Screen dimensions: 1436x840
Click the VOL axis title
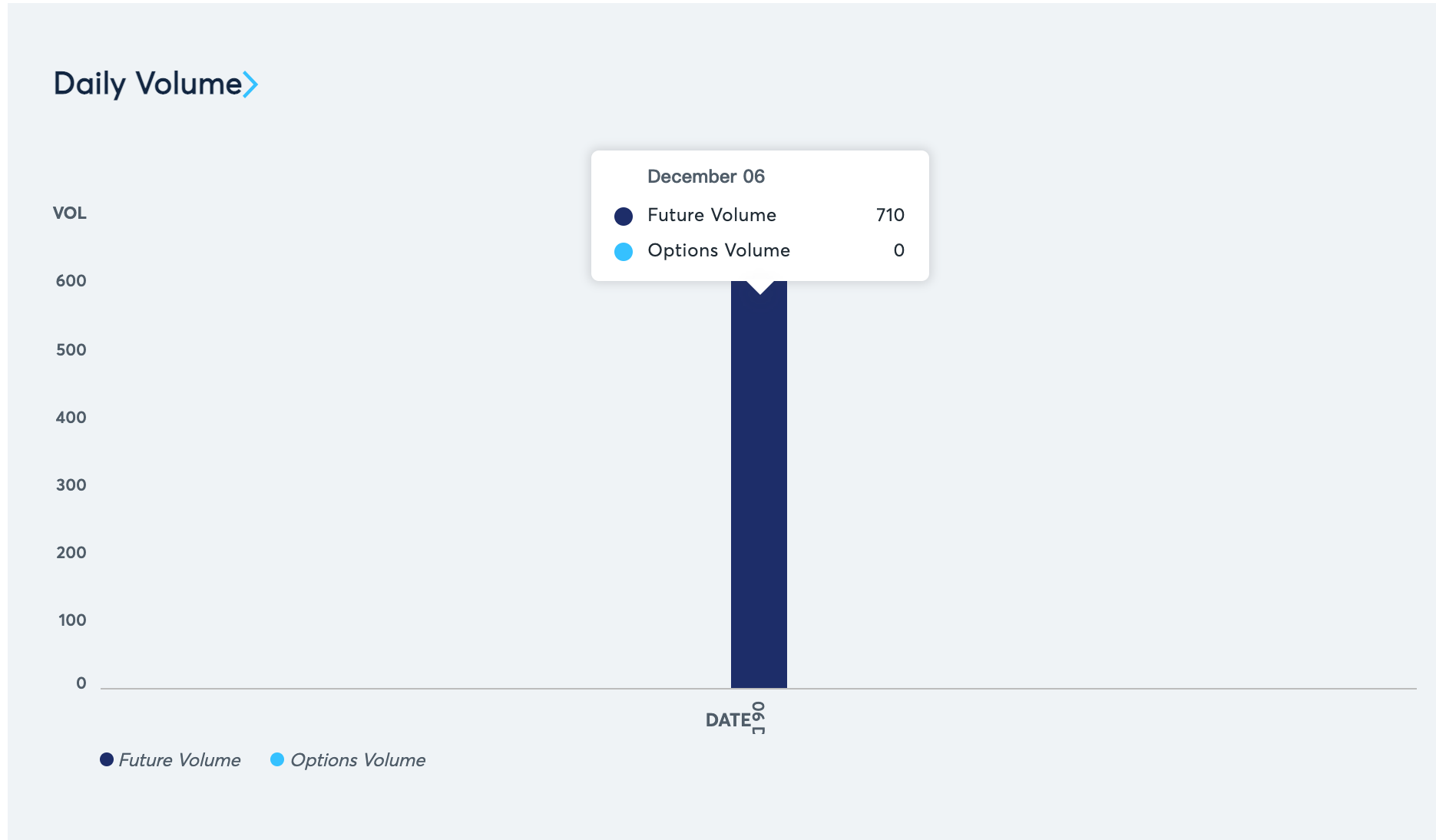[x=70, y=213]
